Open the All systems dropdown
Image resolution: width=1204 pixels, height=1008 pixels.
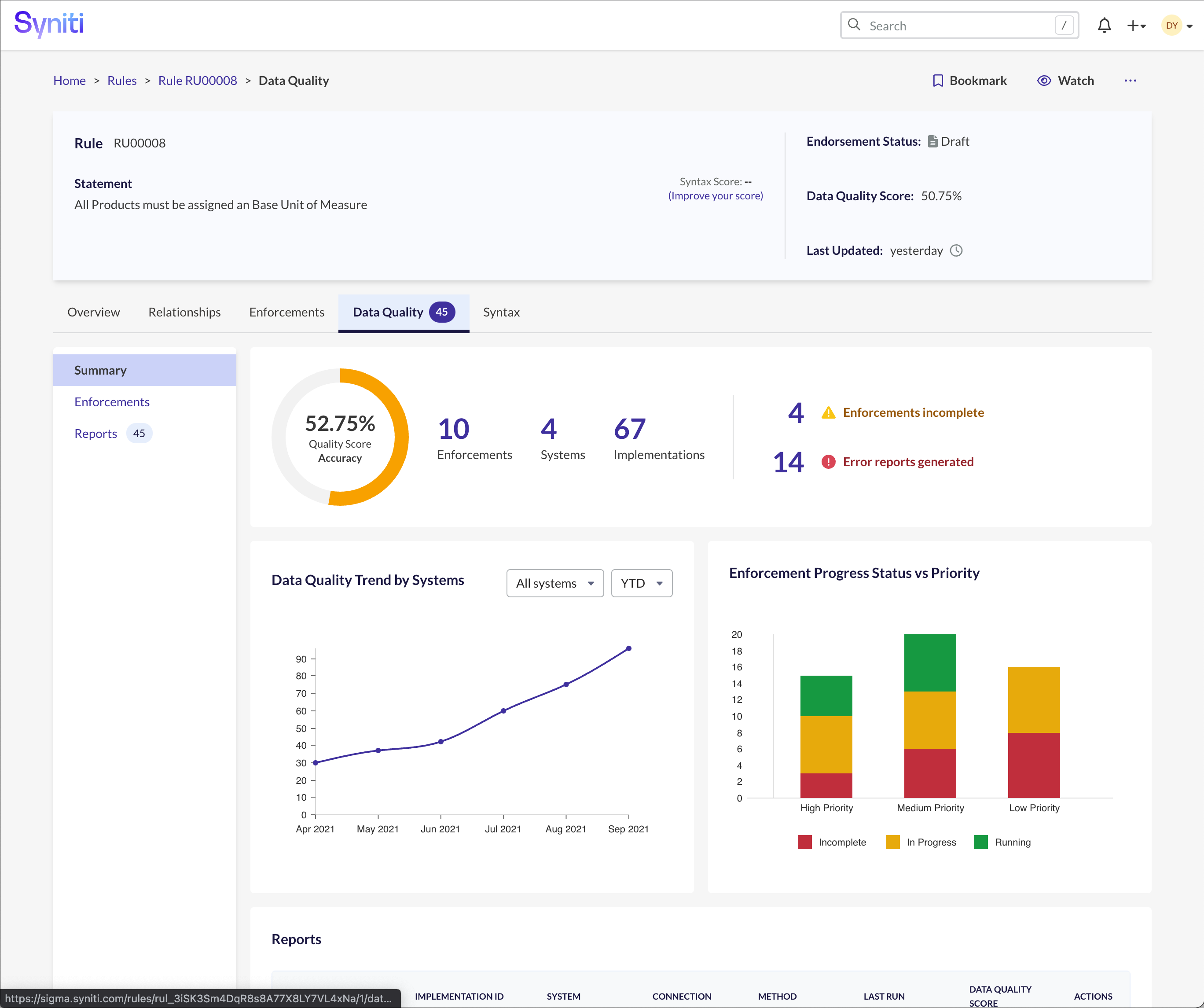(x=554, y=583)
